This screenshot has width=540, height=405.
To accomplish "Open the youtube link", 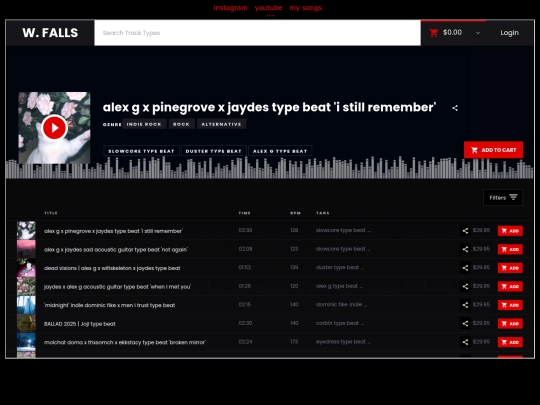I will (268, 8).
